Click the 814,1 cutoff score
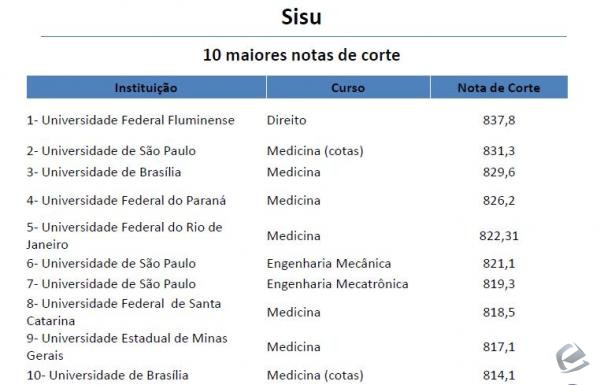The height and width of the screenshot is (385, 600). (499, 375)
